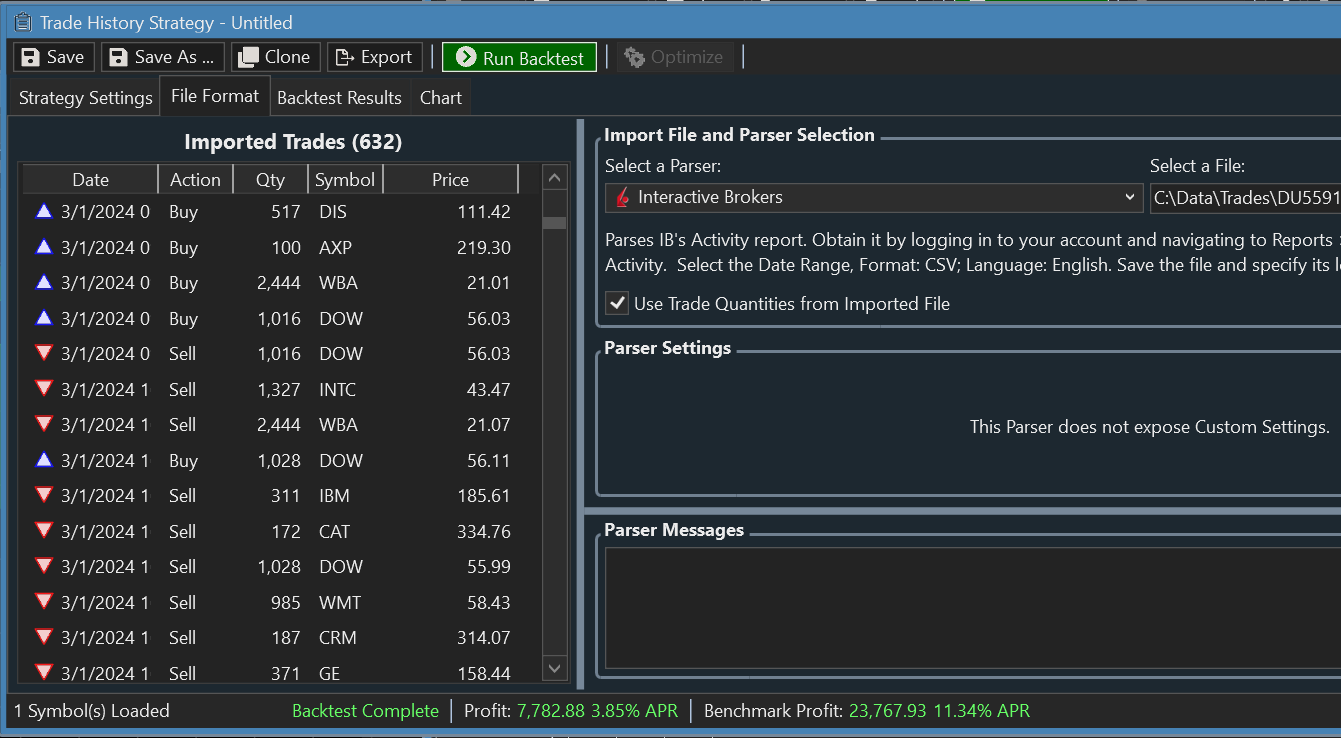Click the Interactive Brokers parser icon
This screenshot has height=738, width=1341.
point(622,197)
